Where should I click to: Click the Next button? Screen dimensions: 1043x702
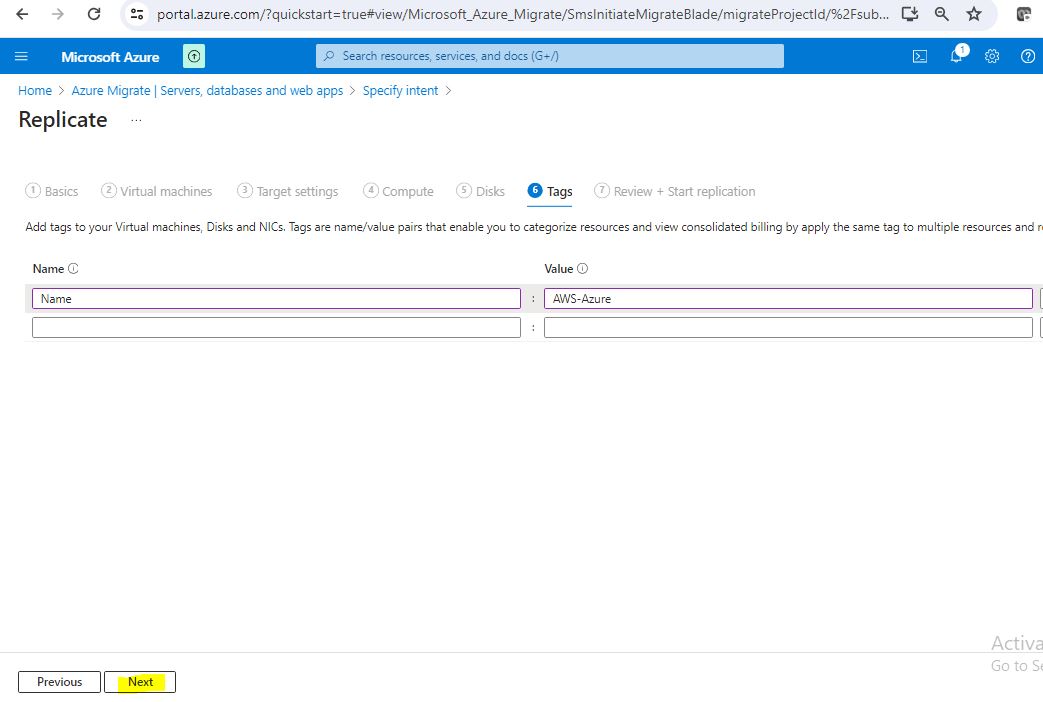pyautogui.click(x=140, y=682)
